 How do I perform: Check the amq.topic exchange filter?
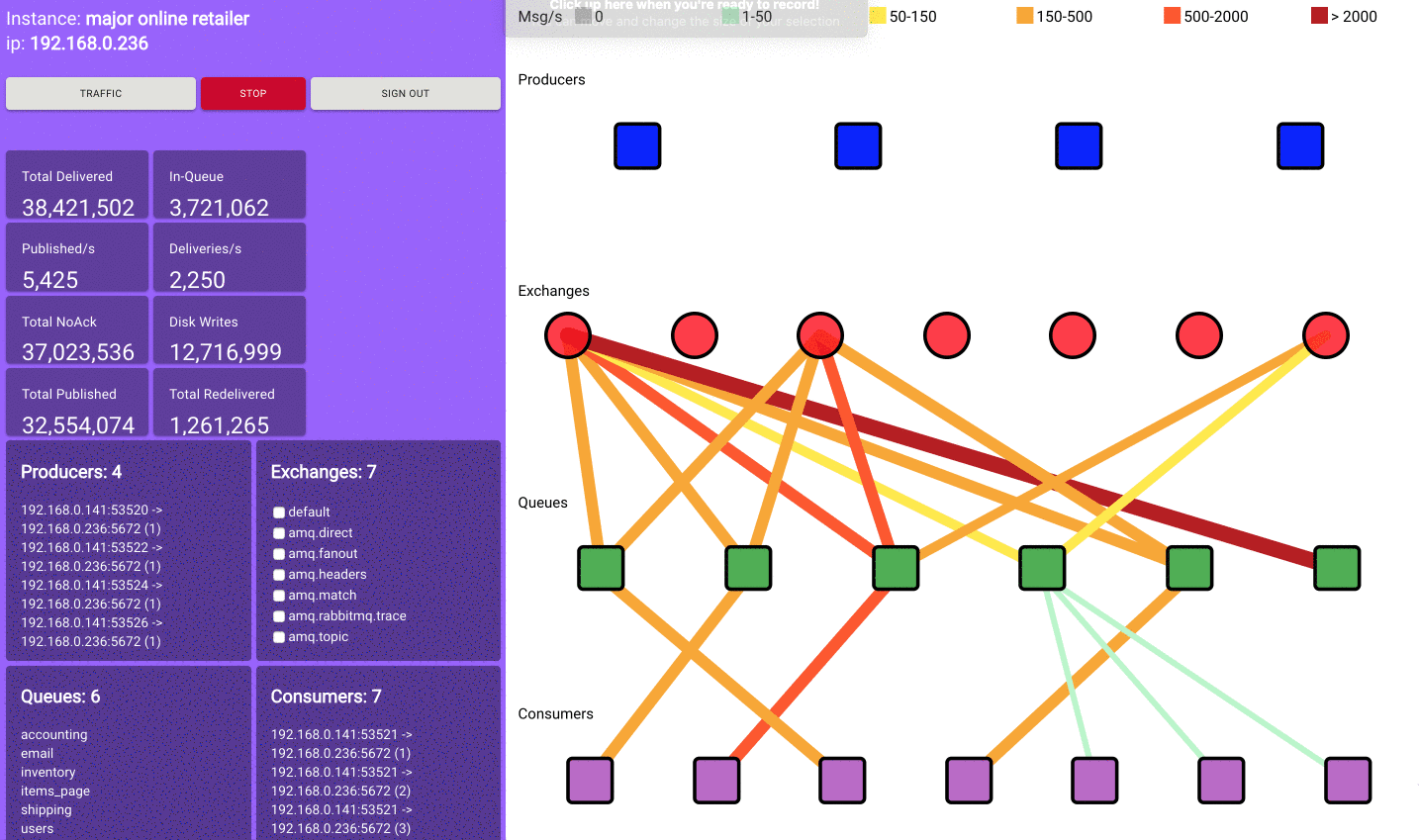click(x=278, y=637)
